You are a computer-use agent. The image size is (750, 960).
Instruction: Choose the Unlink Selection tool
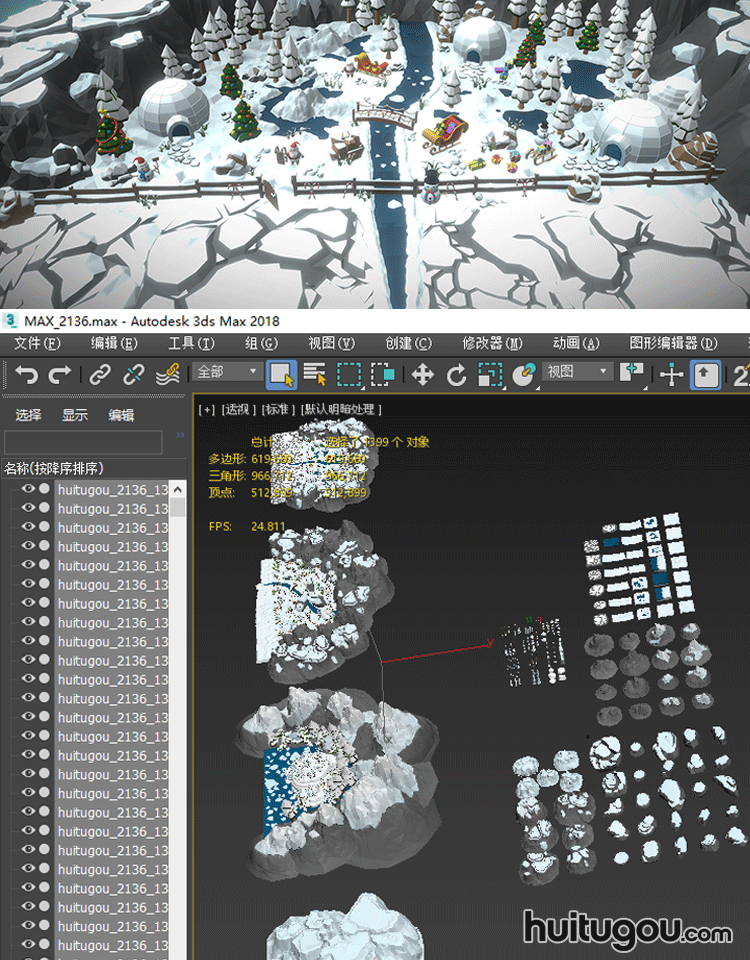133,374
